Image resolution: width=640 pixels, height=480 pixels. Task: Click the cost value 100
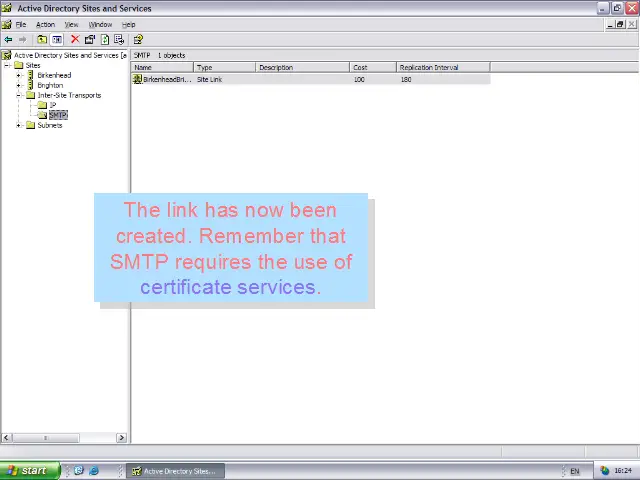[x=359, y=80]
